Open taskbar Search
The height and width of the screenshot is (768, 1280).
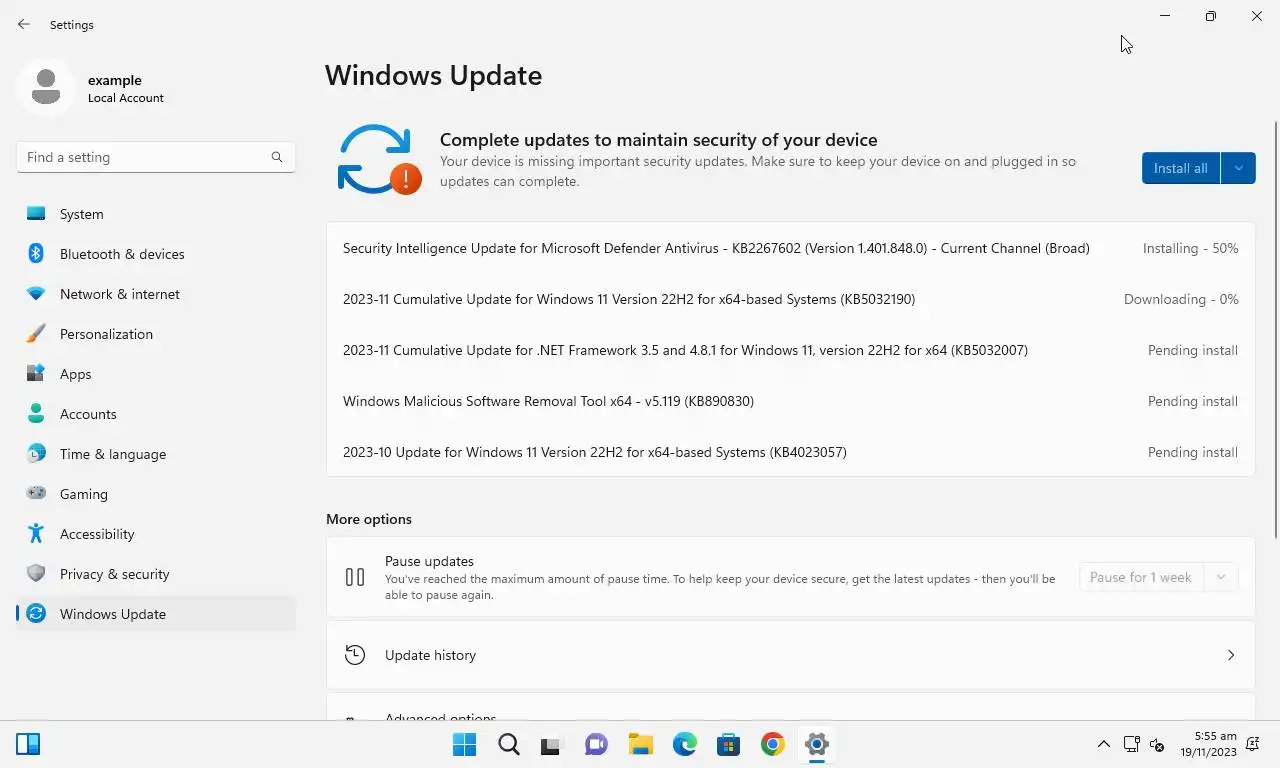509,744
